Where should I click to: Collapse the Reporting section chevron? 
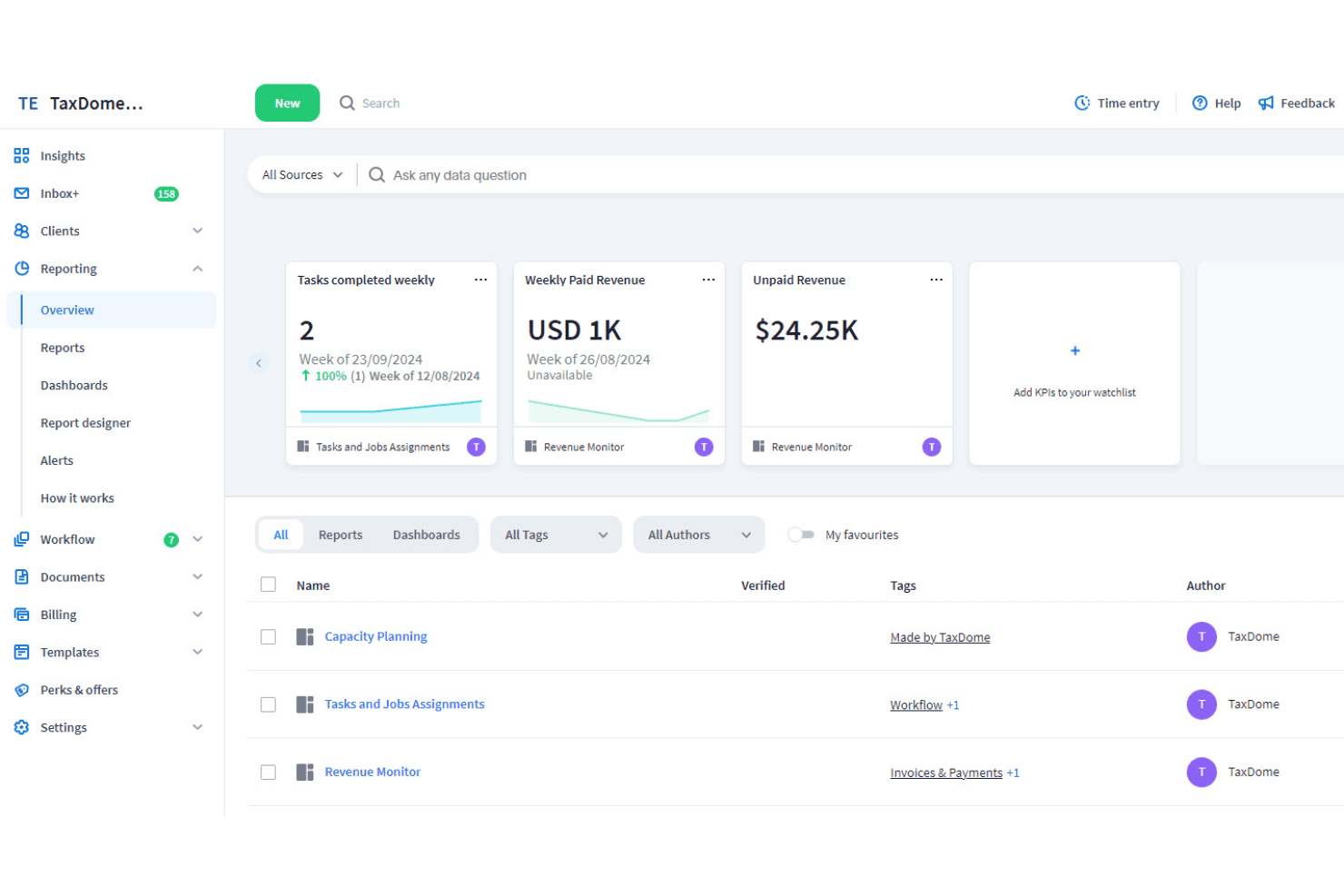197,269
